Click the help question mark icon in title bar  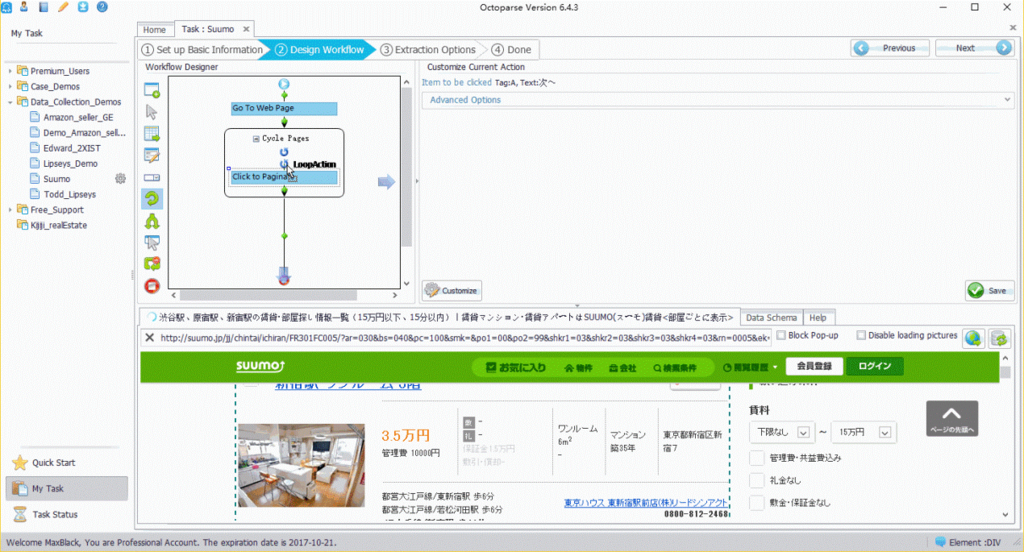coord(103,7)
